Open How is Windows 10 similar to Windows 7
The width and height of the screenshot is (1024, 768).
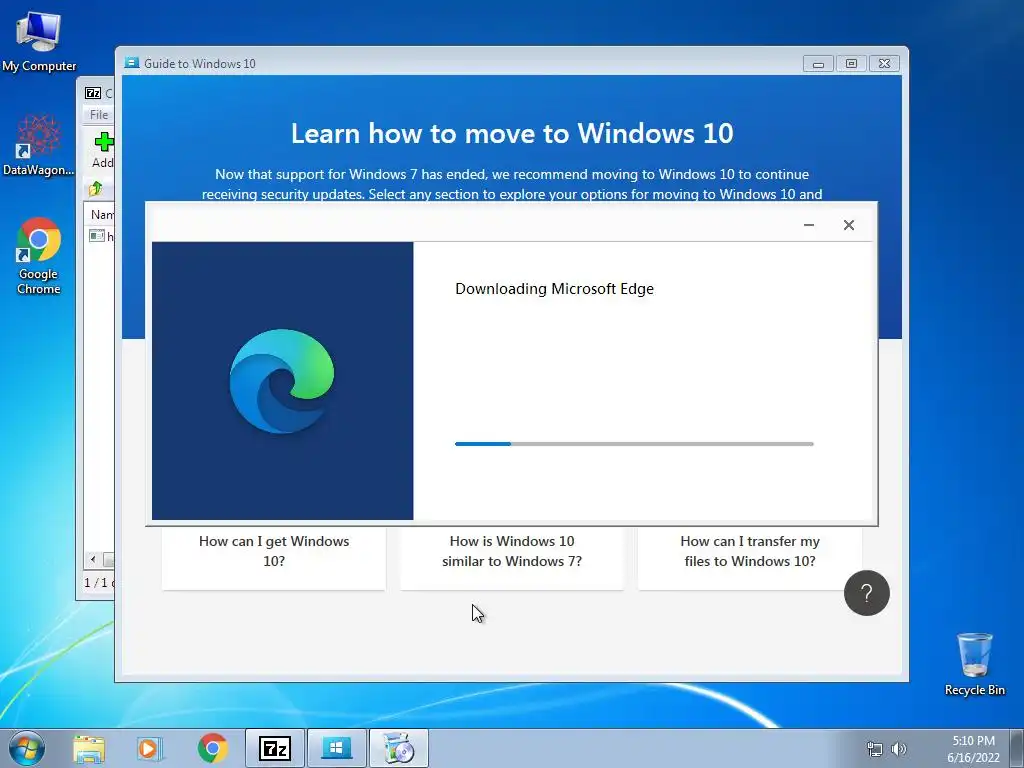(x=511, y=558)
